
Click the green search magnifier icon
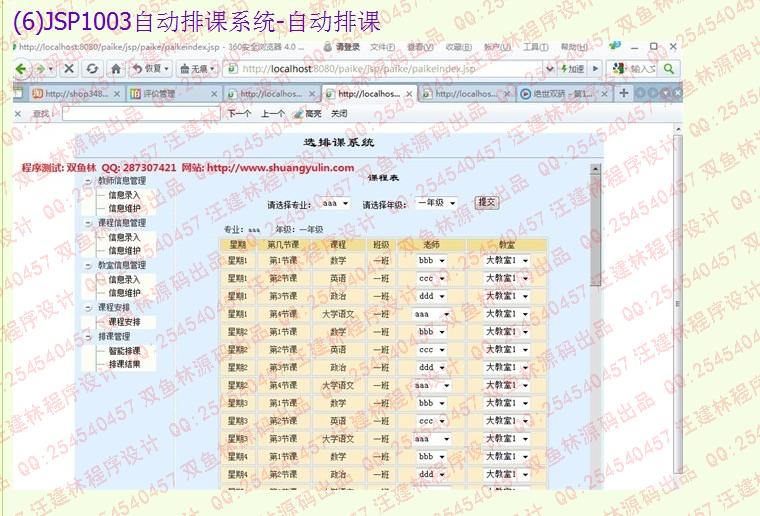tap(669, 69)
